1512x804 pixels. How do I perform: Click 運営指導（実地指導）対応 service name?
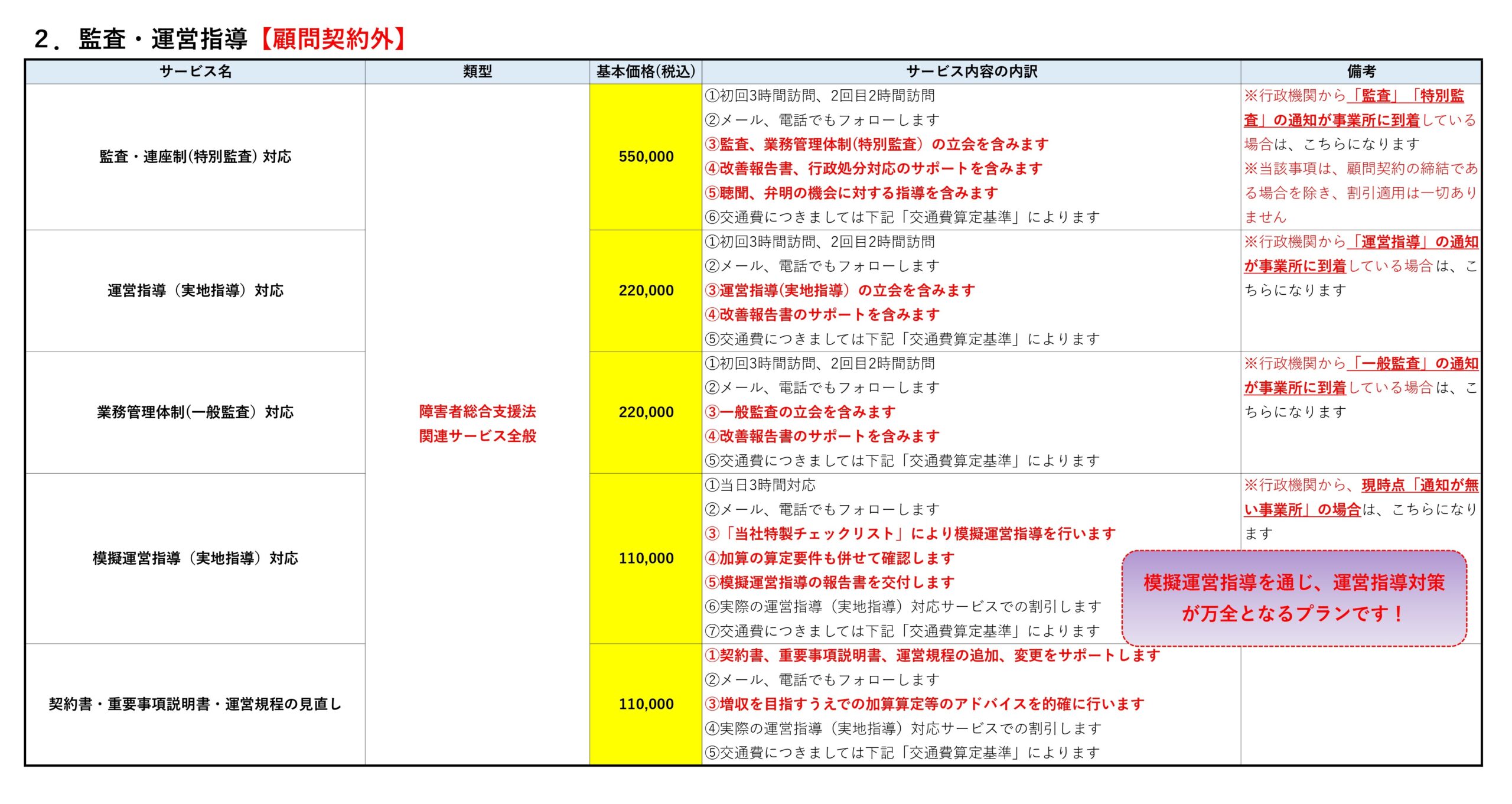(x=195, y=291)
